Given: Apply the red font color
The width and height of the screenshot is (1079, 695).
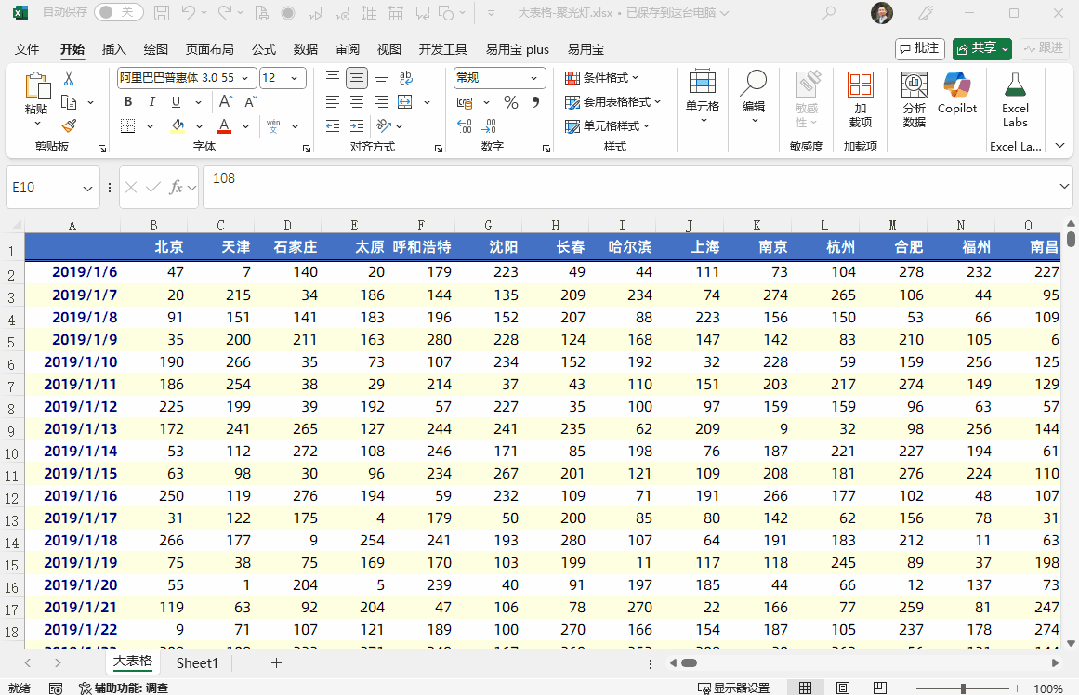Looking at the screenshot, I should click(224, 126).
